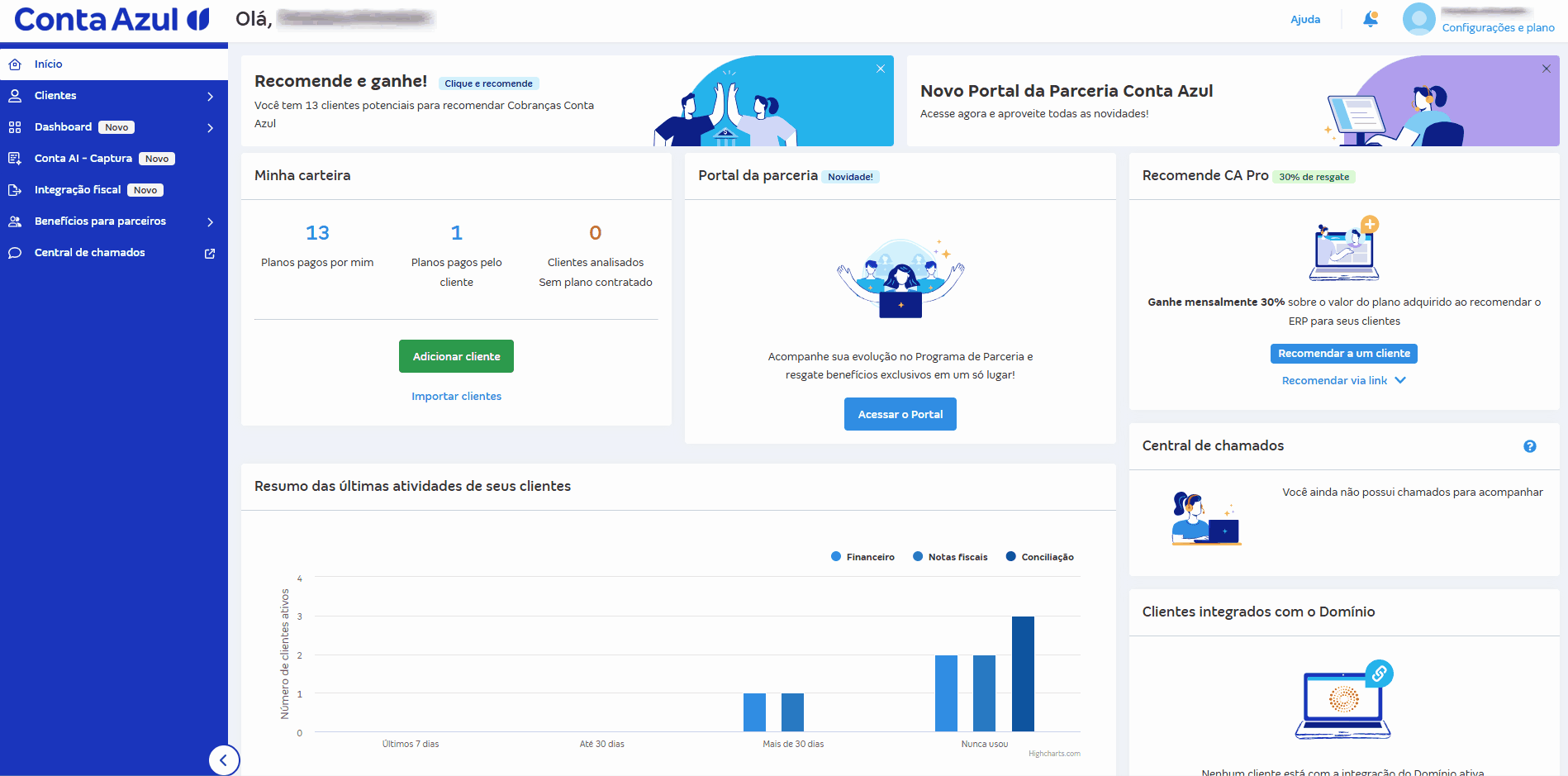Click the Adicionar cliente button
Image resolution: width=1568 pixels, height=776 pixels.
coord(456,356)
